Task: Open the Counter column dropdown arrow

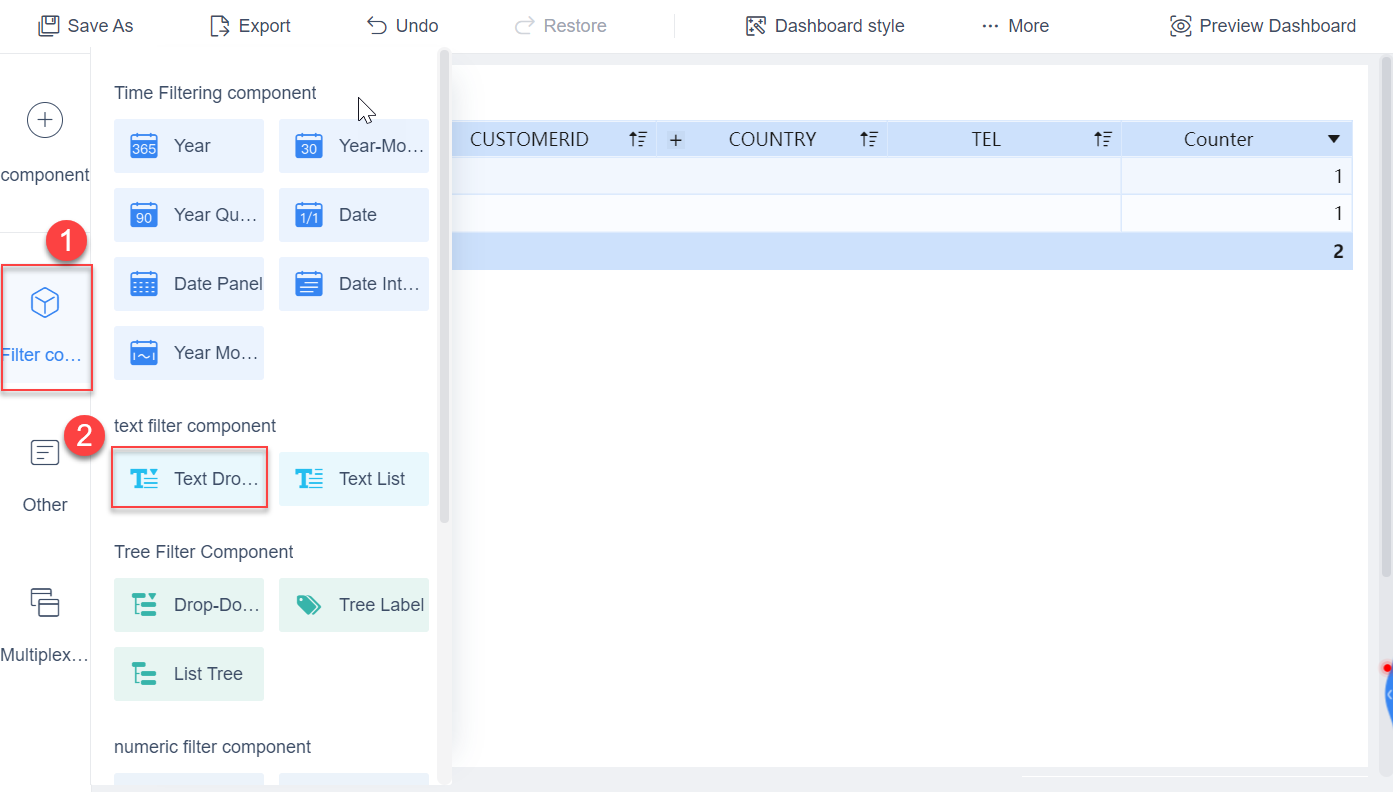Action: click(x=1334, y=140)
